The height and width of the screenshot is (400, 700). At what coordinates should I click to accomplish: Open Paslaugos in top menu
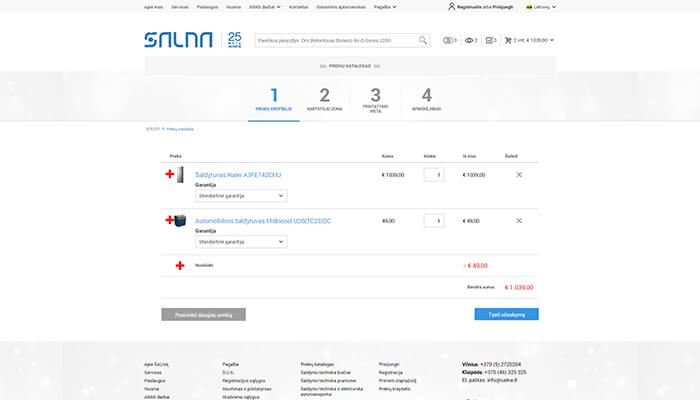point(207,7)
